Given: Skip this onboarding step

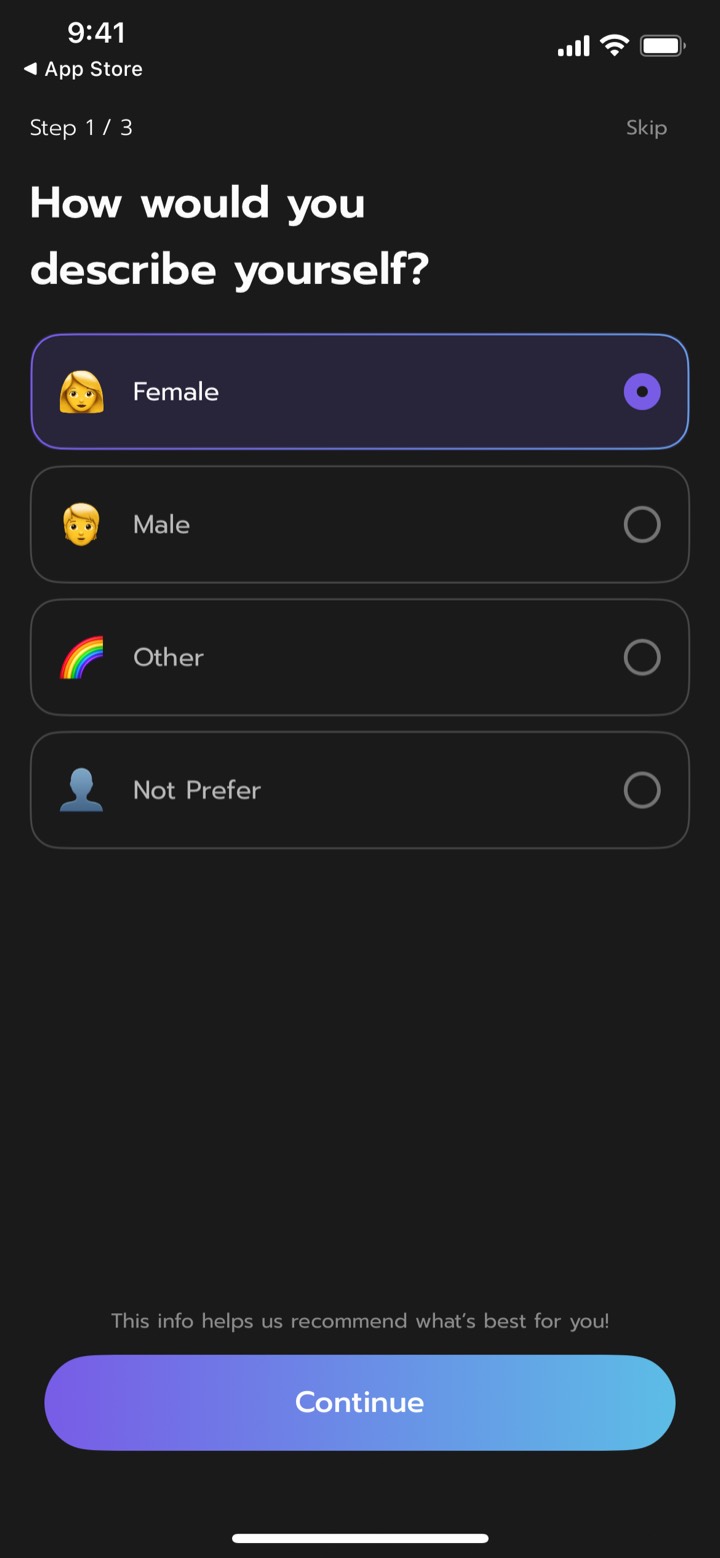Looking at the screenshot, I should coord(646,128).
